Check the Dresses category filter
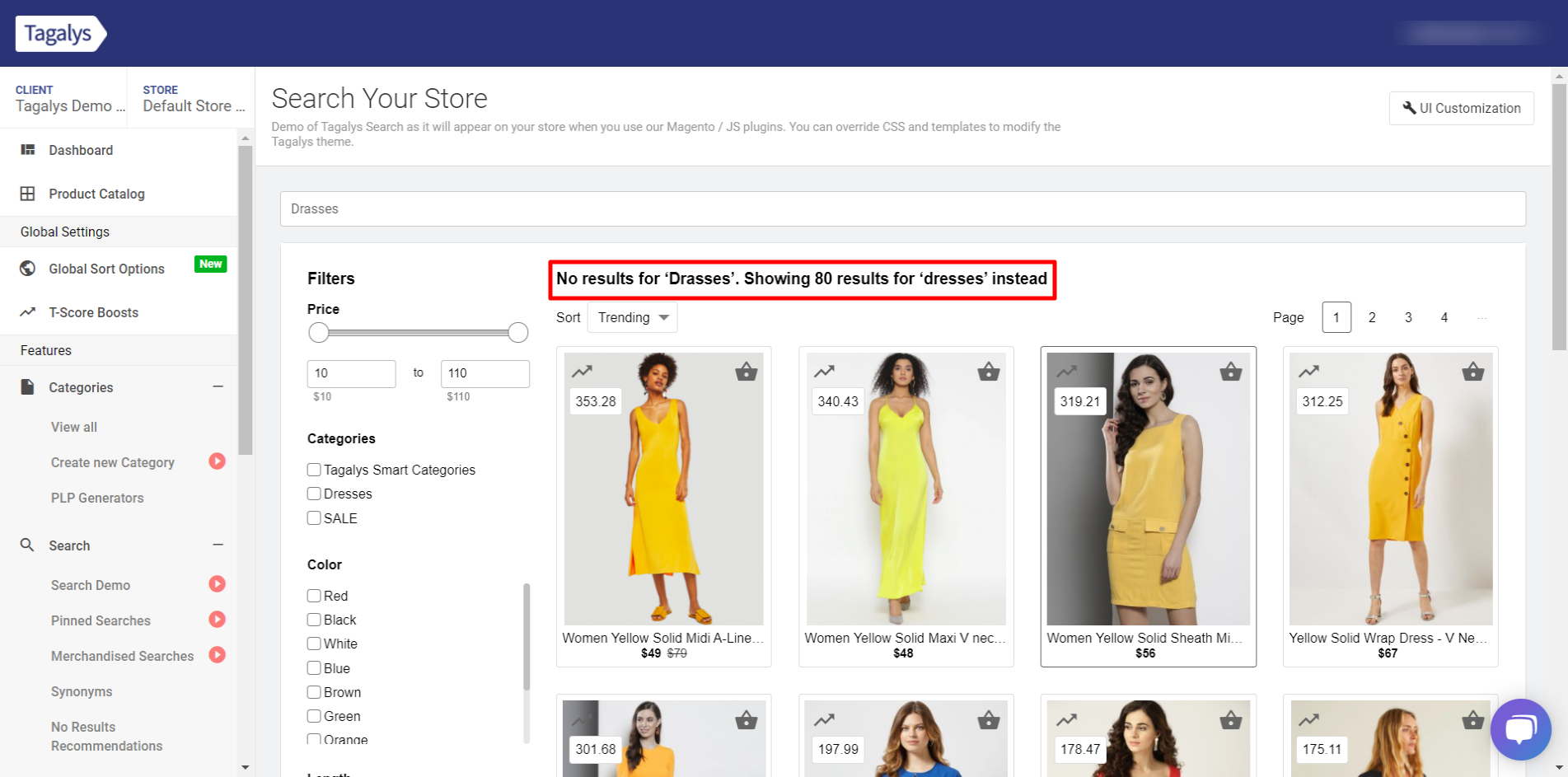The height and width of the screenshot is (777, 1568). 314,494
